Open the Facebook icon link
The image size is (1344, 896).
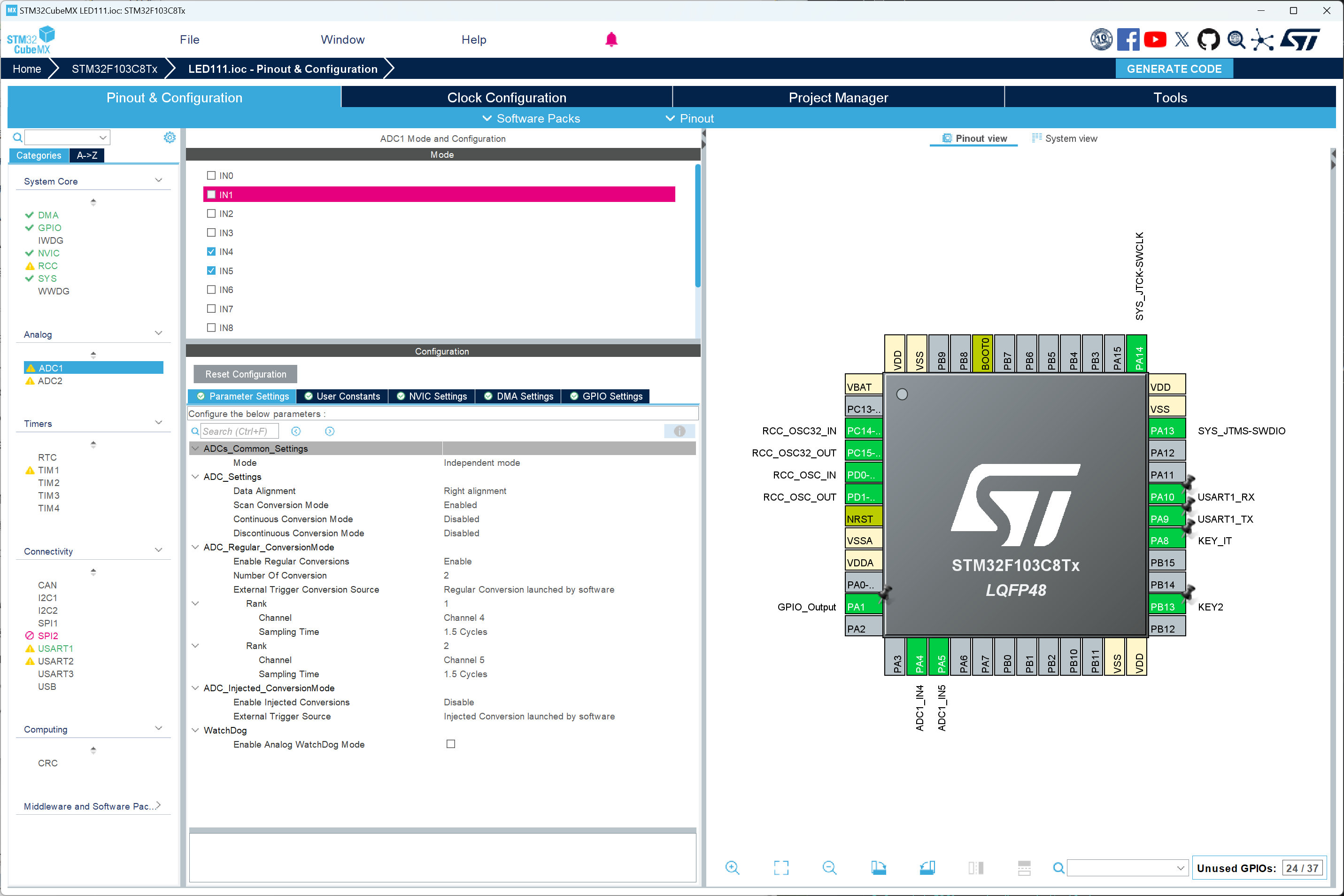tap(1128, 39)
